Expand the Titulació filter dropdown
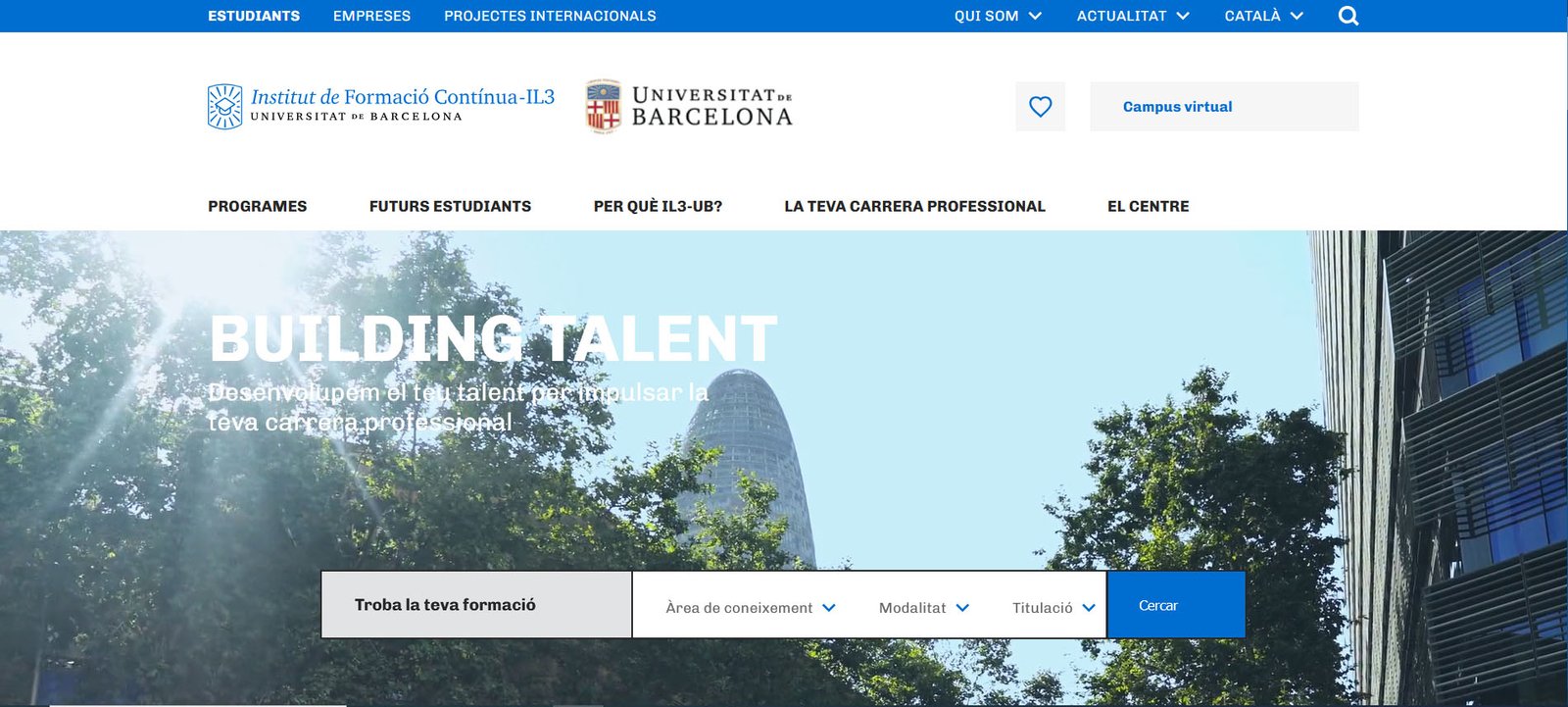The image size is (1568, 707). click(1053, 608)
